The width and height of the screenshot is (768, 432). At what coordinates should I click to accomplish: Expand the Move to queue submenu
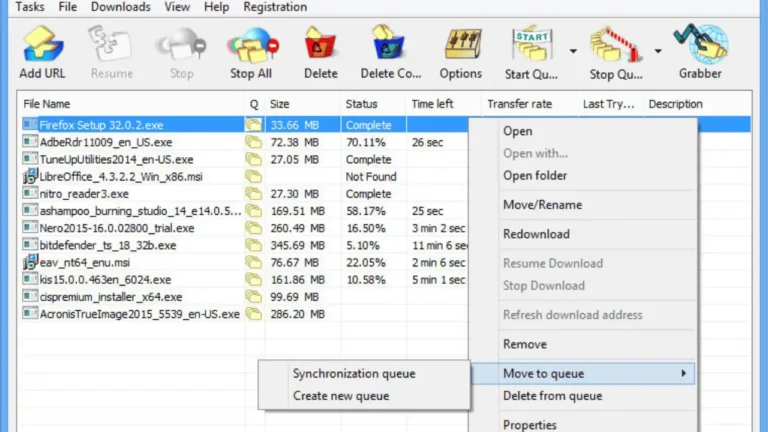583,374
